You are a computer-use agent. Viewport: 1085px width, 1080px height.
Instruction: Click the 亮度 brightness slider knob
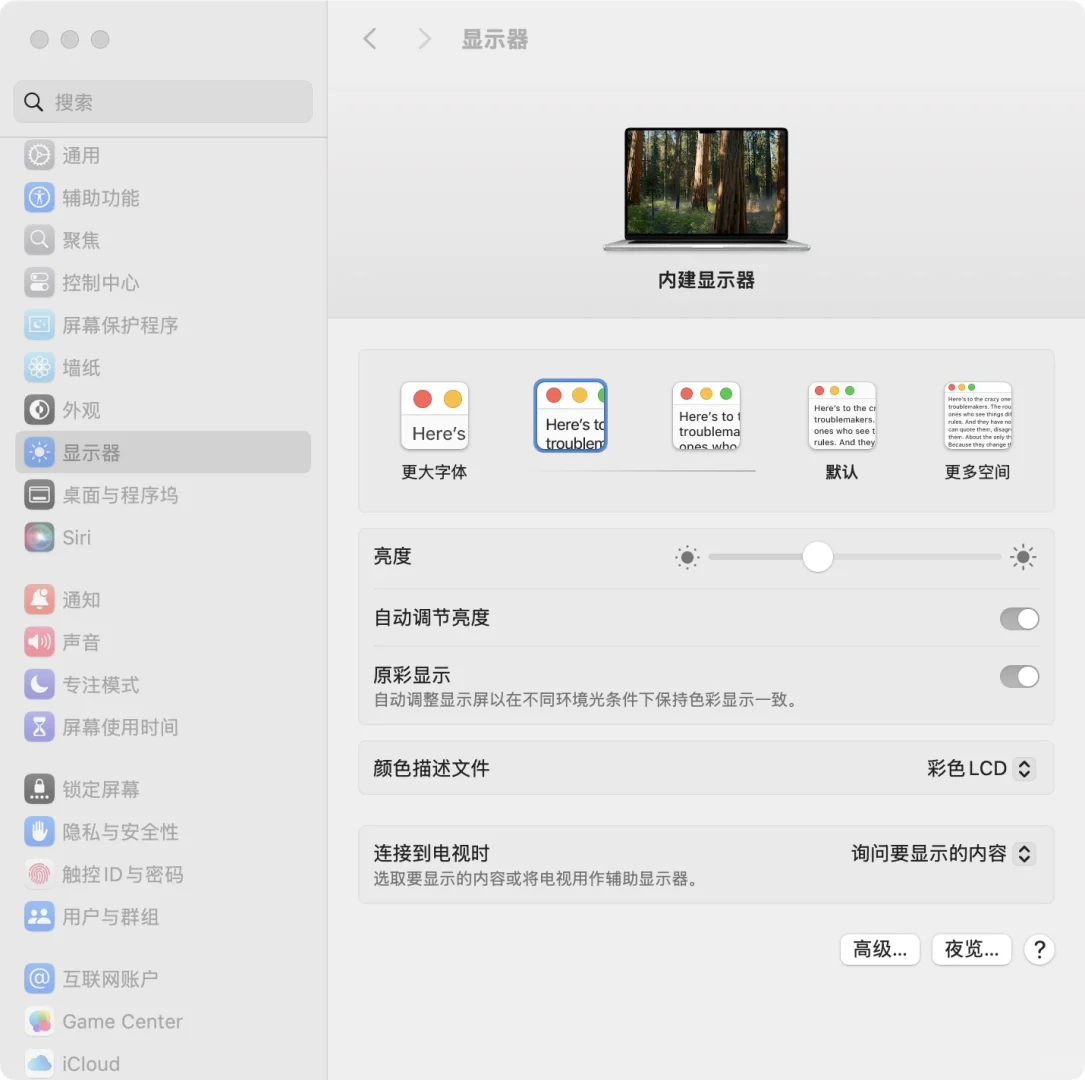click(x=817, y=557)
